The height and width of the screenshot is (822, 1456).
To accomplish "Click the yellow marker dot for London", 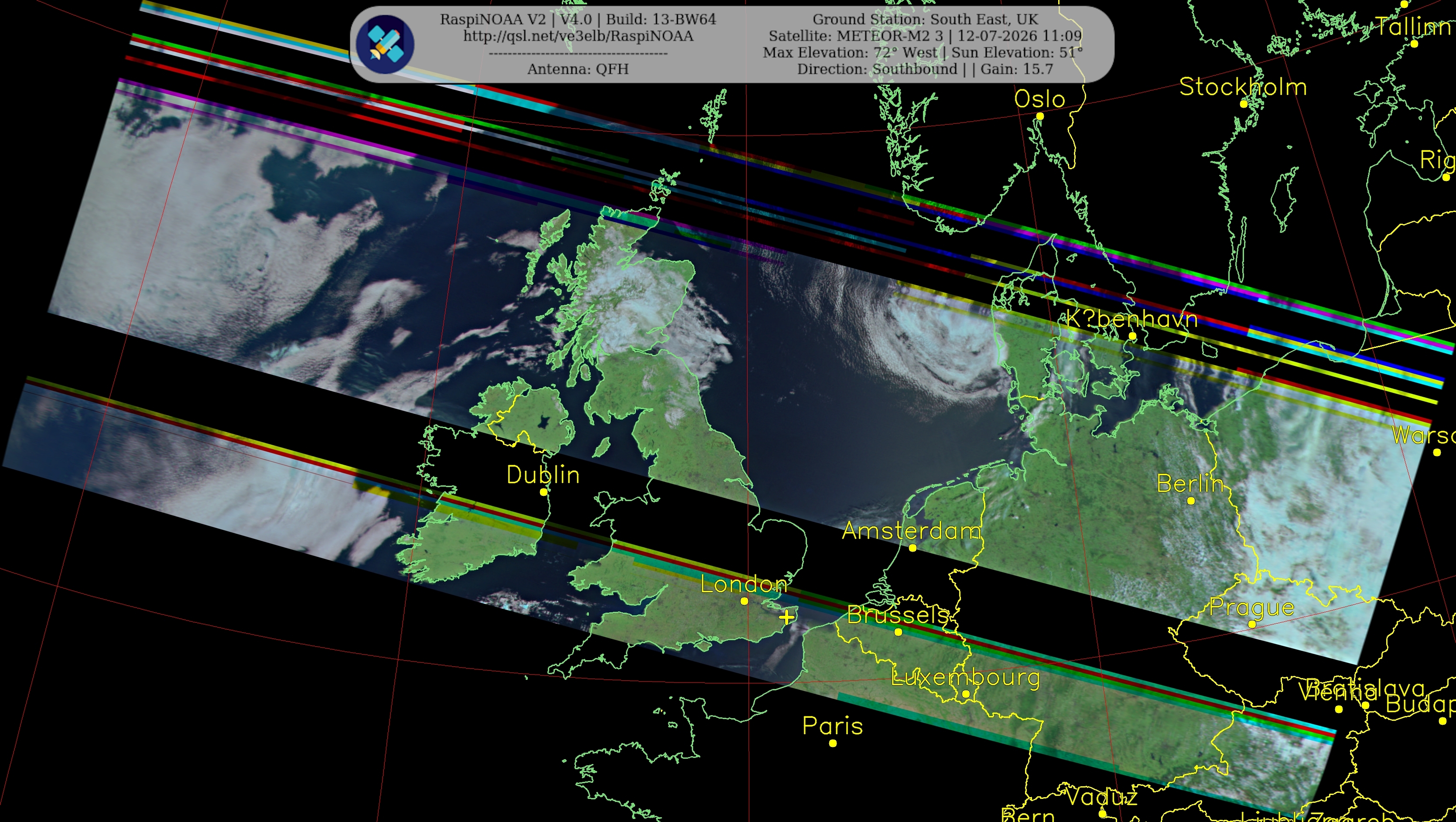I will (x=744, y=601).
